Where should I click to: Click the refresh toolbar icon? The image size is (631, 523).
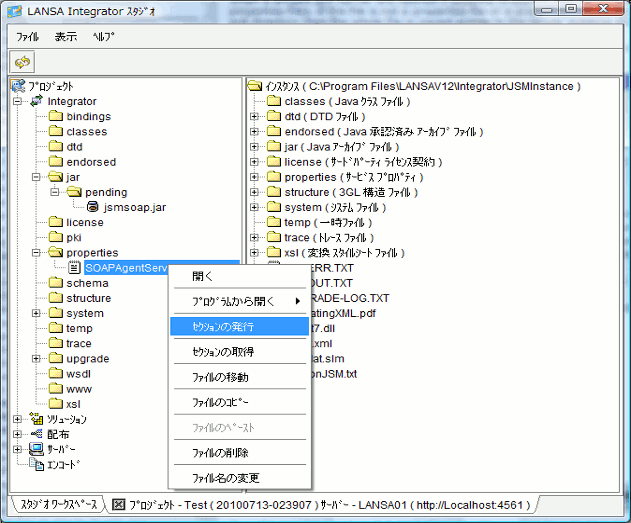(23, 62)
